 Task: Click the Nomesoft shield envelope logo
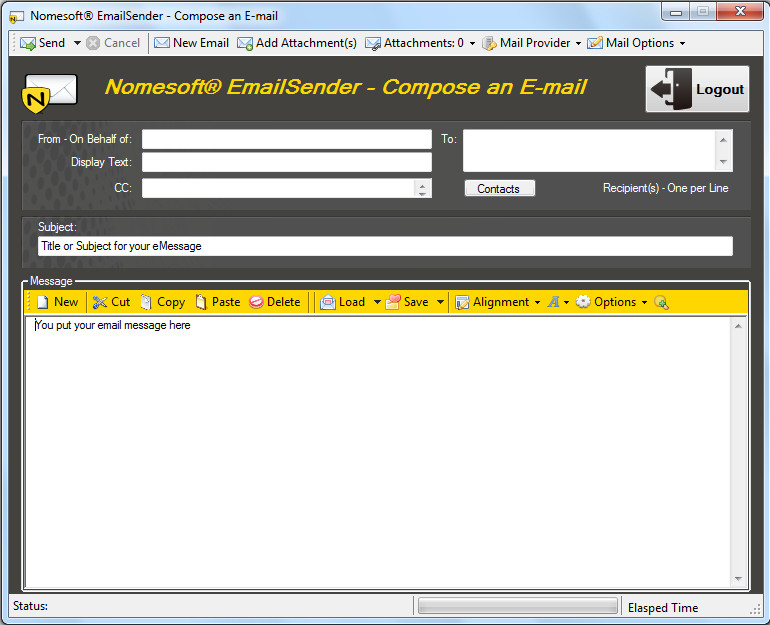(x=50, y=93)
